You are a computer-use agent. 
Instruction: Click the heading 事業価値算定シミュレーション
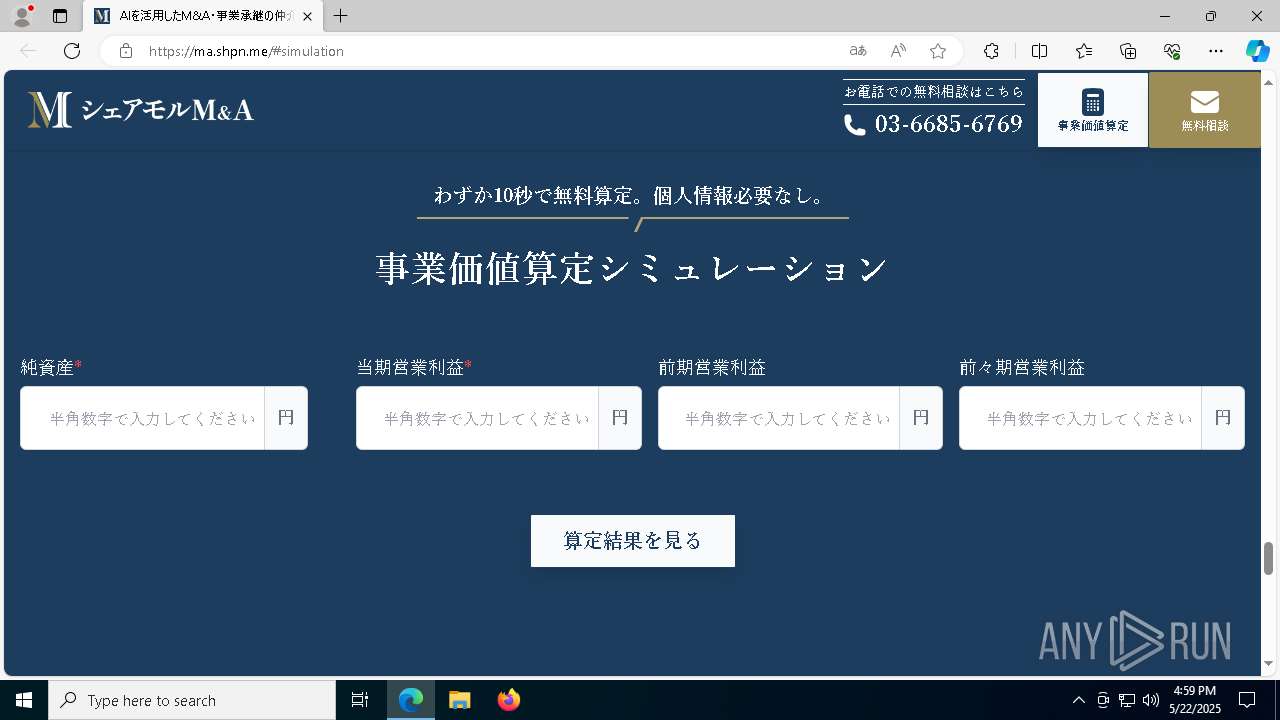(633, 268)
